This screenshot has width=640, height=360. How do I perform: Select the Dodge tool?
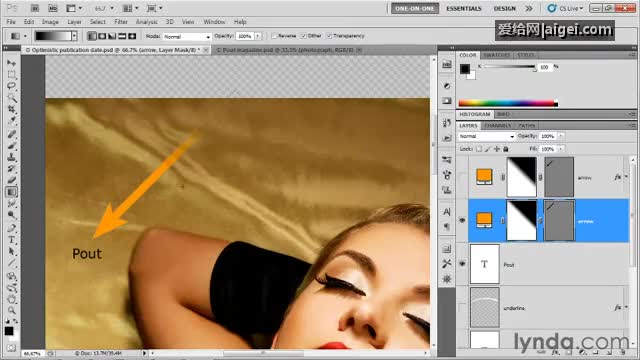pyautogui.click(x=11, y=215)
